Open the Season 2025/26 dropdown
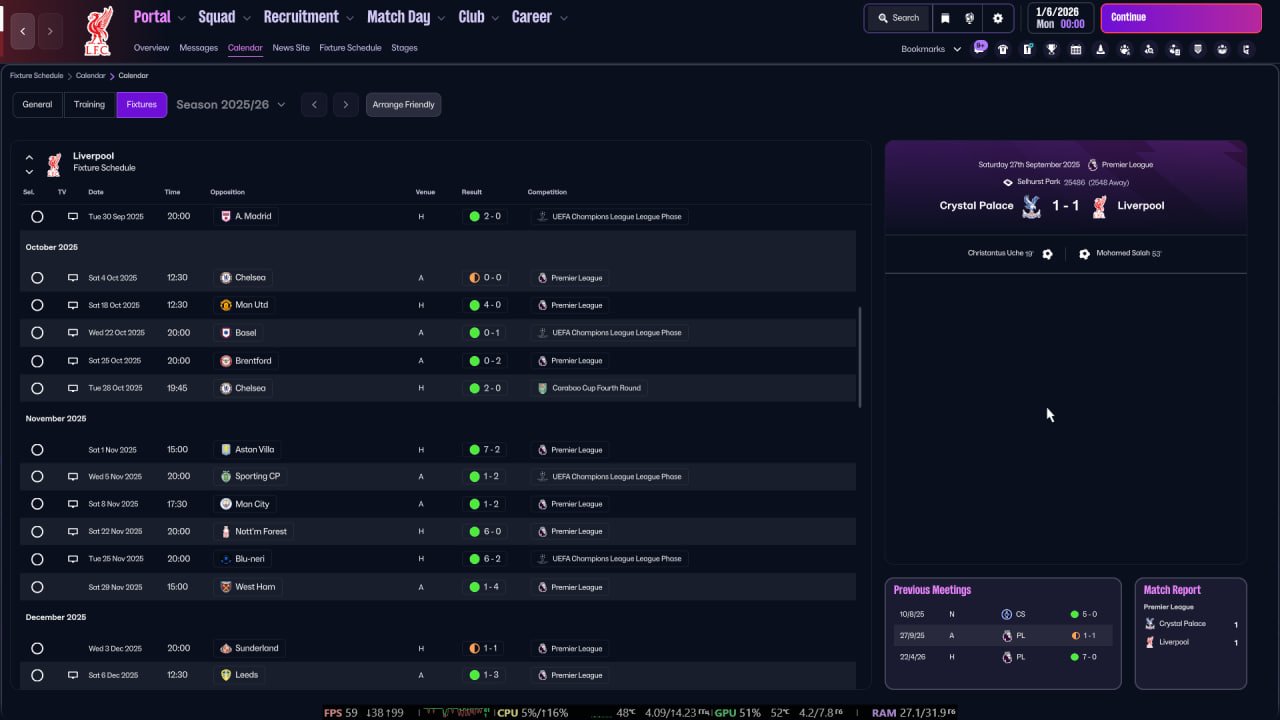Screen dimensions: 1280x720 (231, 105)
